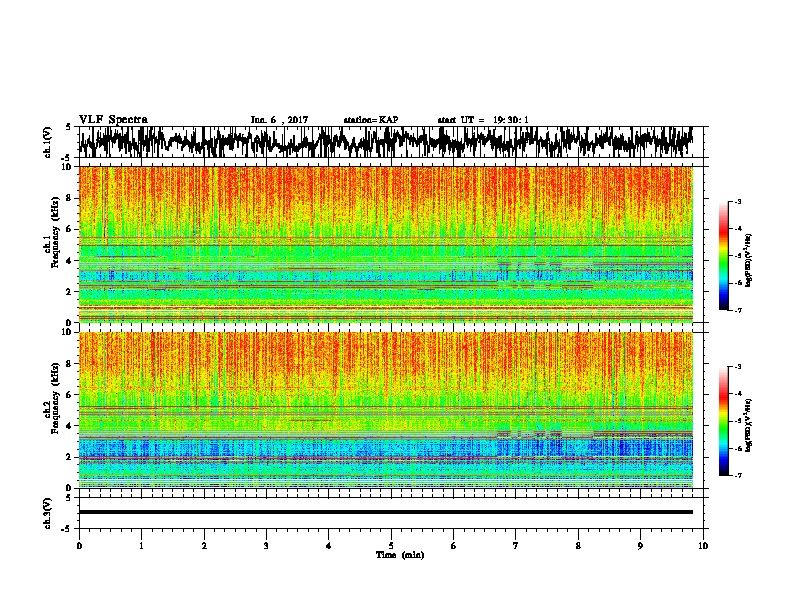The image size is (792, 612).
Task: Click the time axis tick label '3'
Action: click(x=266, y=545)
